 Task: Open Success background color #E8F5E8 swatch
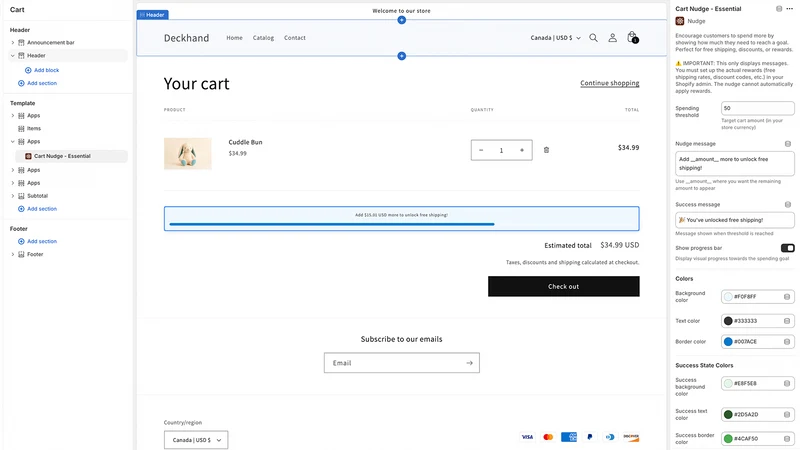728,383
